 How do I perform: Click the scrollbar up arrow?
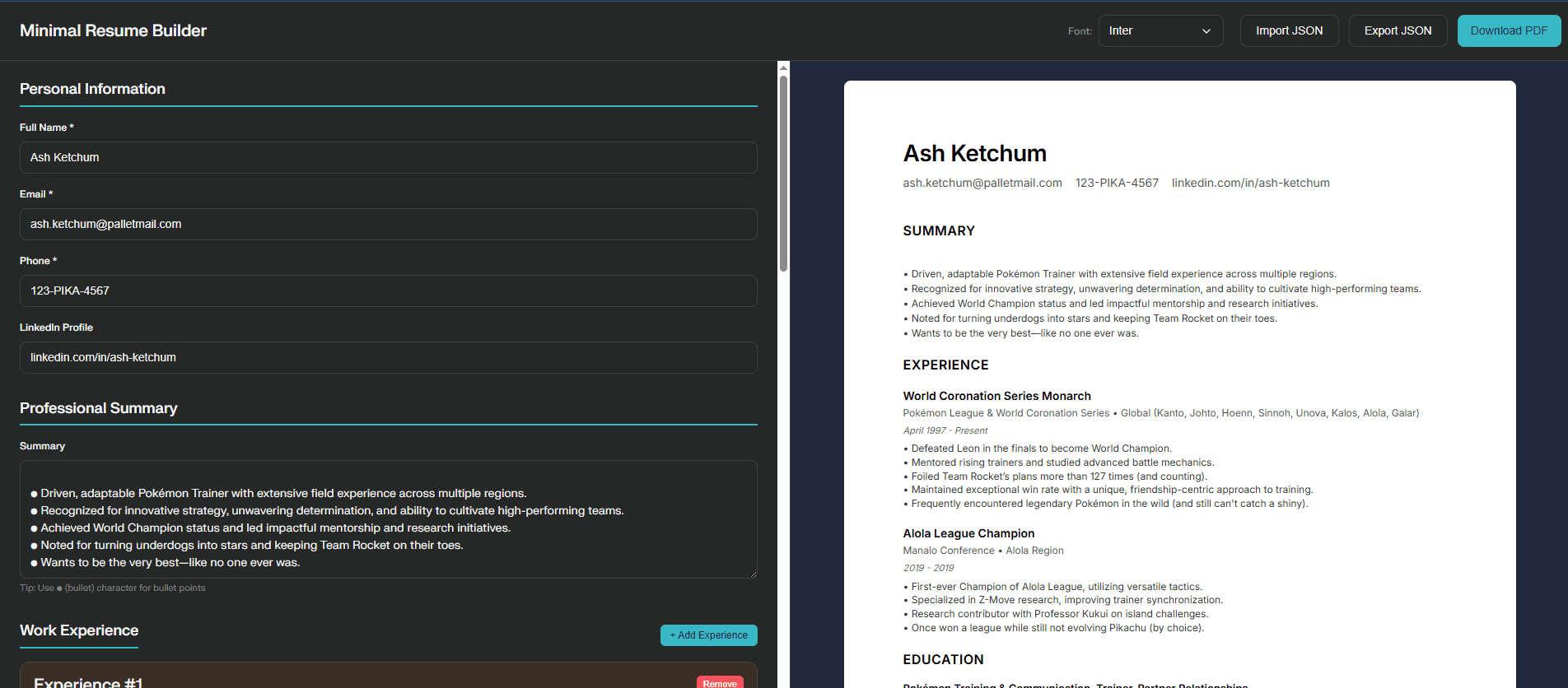pos(783,67)
